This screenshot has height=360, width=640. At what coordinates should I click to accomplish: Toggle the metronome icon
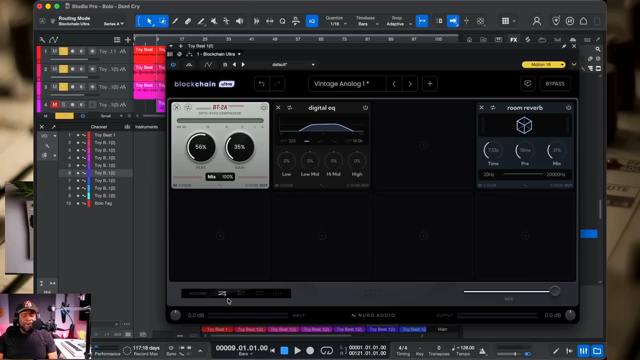pyautogui.click(x=482, y=351)
